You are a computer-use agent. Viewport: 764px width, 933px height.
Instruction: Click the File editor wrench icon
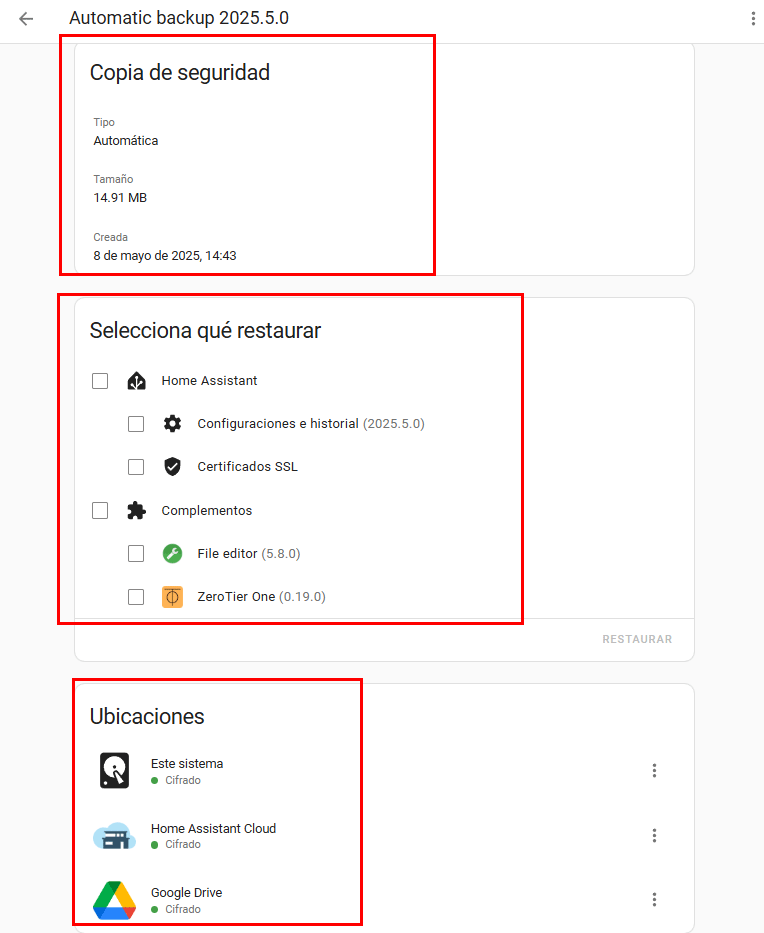[x=173, y=554]
